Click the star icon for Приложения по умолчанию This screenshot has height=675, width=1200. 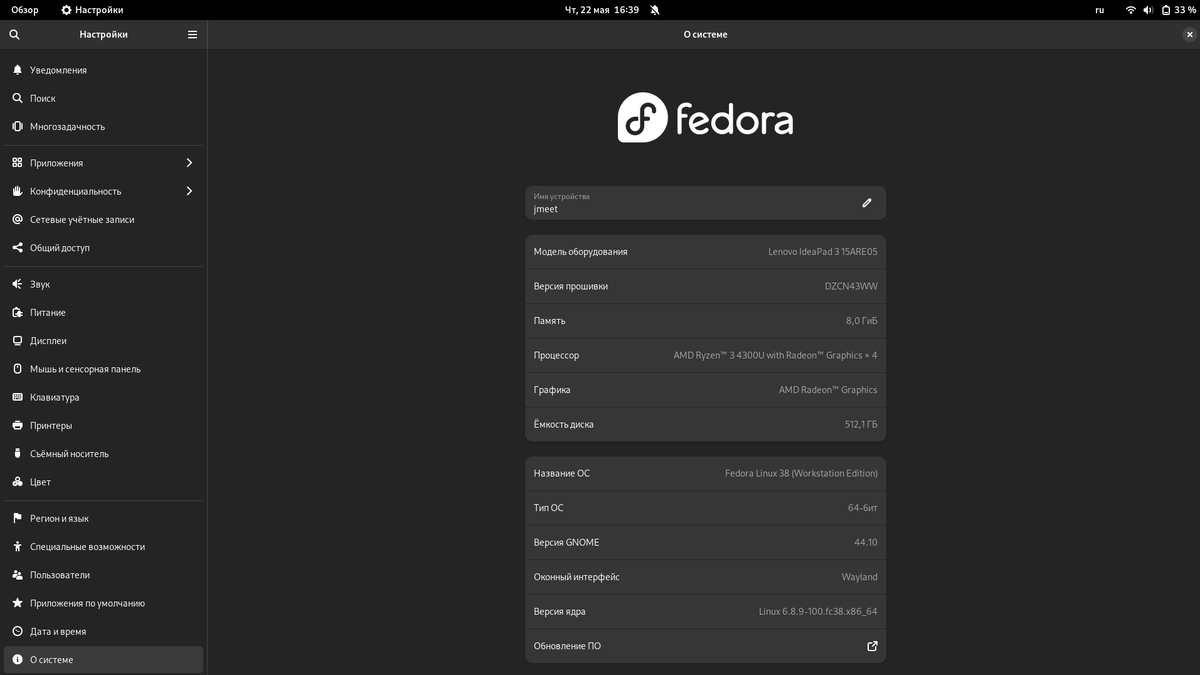(17, 603)
